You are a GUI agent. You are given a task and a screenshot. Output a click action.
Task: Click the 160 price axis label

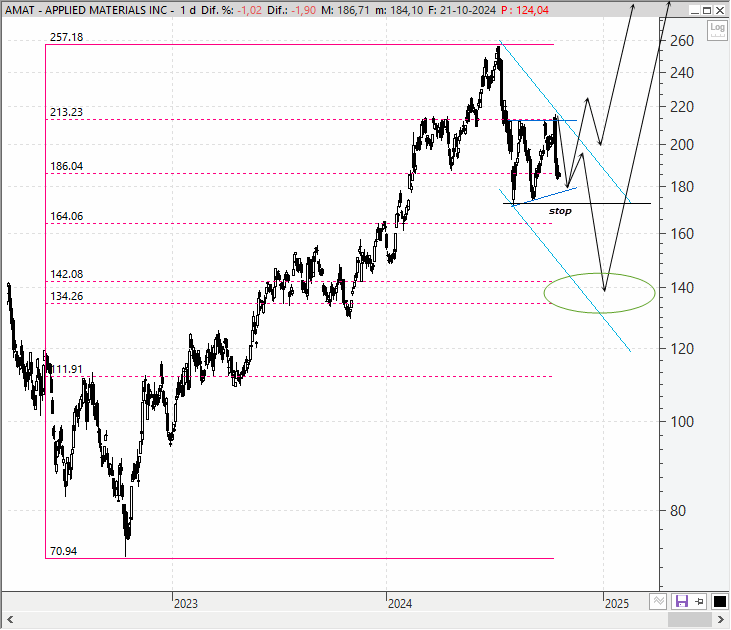(x=682, y=234)
